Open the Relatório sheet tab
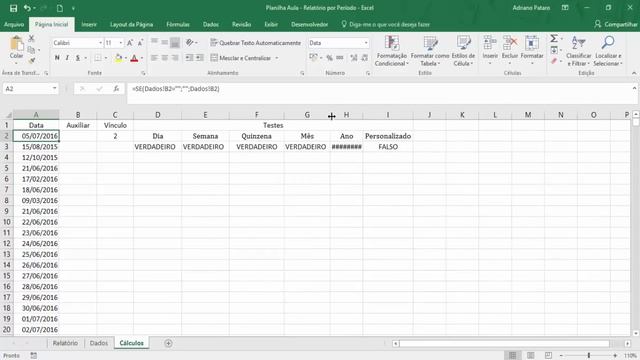This screenshot has height=360, width=640. (65, 343)
